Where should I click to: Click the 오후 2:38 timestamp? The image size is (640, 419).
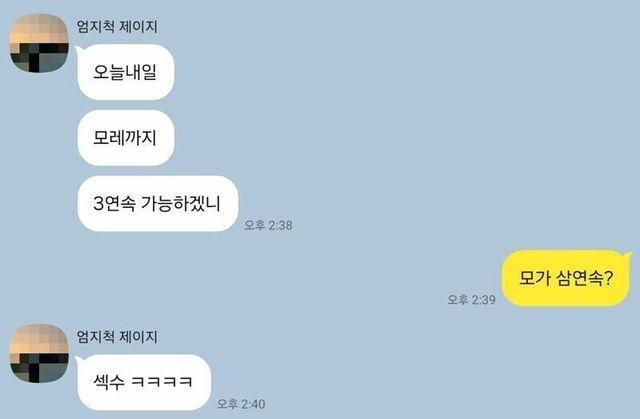click(x=268, y=225)
